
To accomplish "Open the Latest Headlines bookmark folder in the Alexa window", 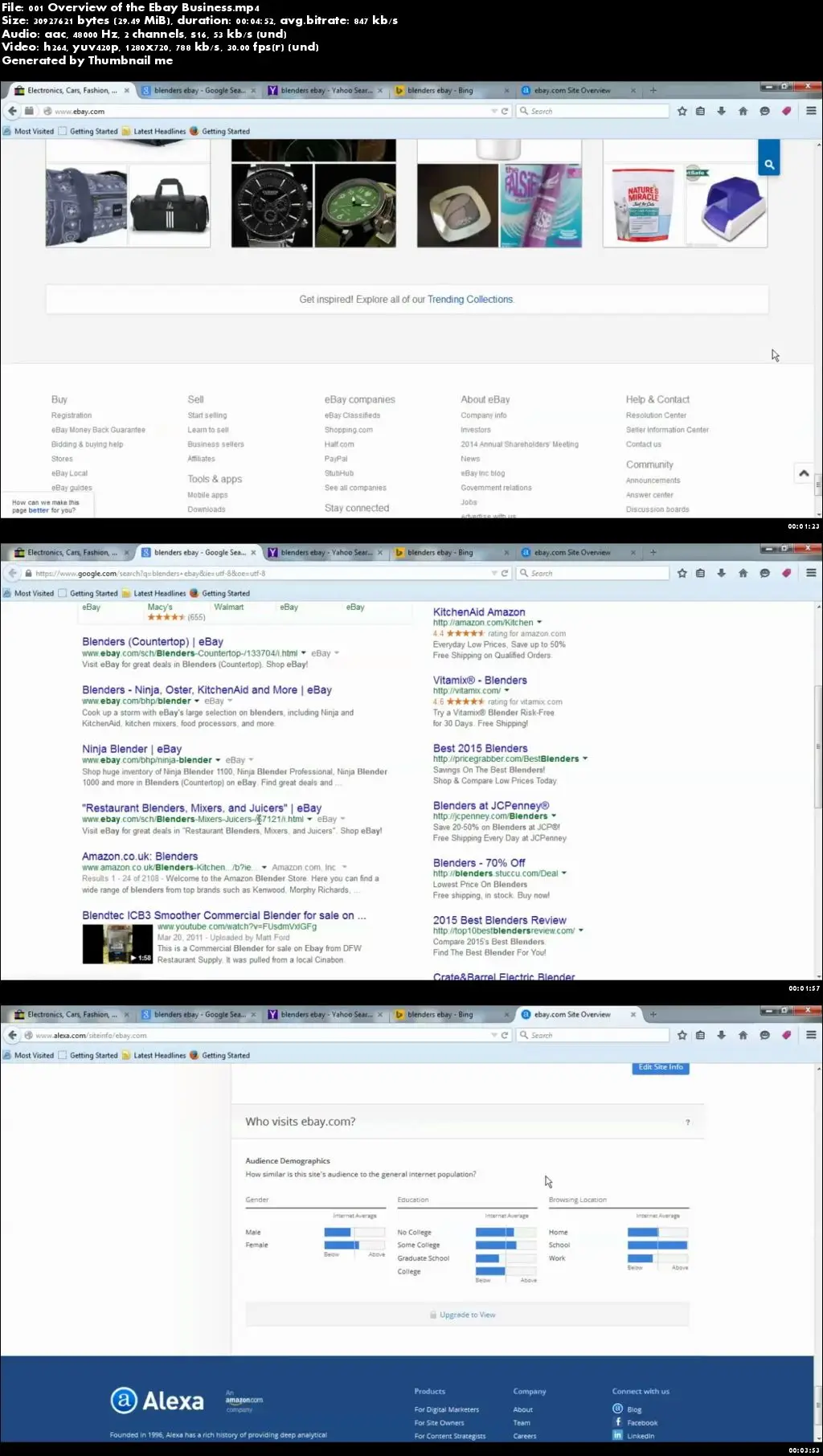I will (x=154, y=1055).
